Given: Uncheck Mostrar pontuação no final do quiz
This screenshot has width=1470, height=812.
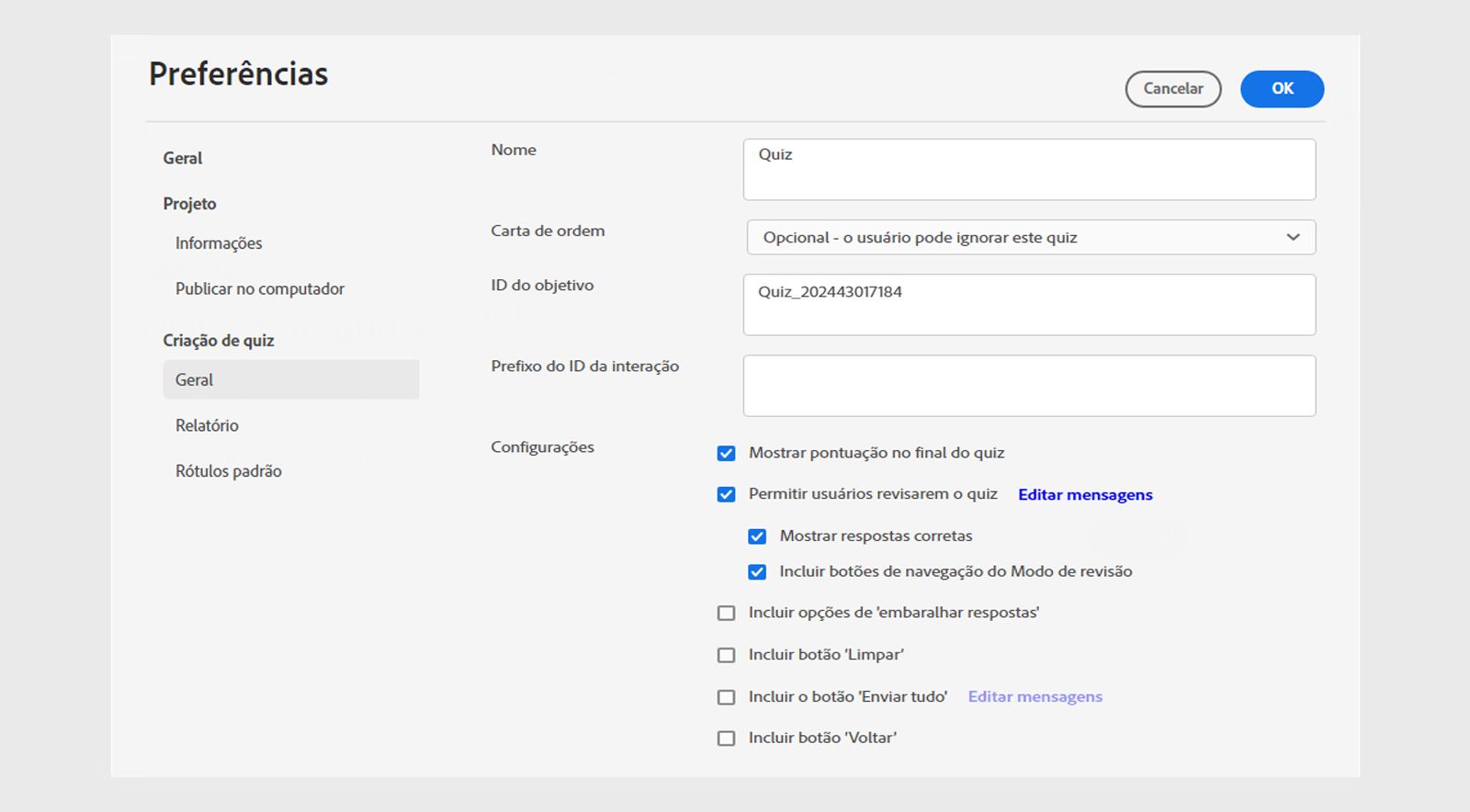Looking at the screenshot, I should (726, 453).
